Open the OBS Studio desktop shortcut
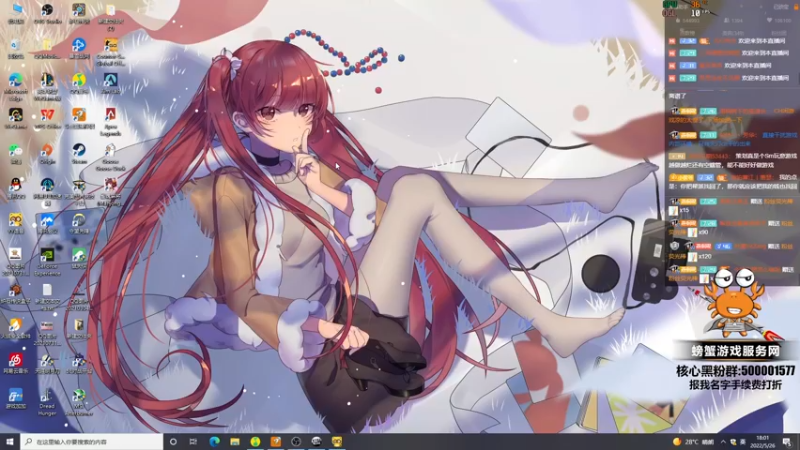Viewport: 800px width, 450px height. point(47,13)
